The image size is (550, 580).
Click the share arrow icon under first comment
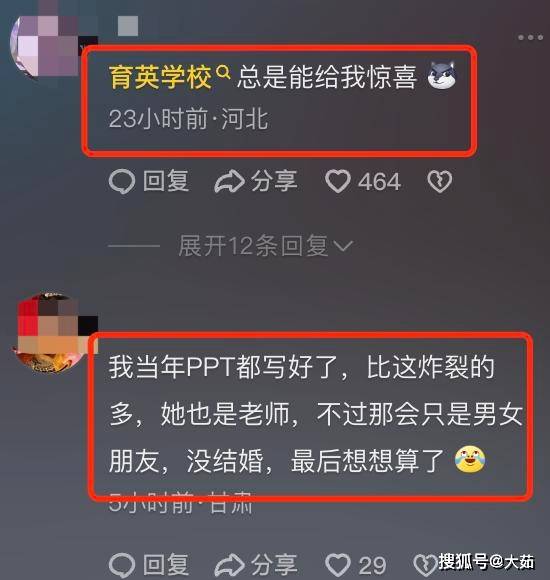[x=229, y=181]
